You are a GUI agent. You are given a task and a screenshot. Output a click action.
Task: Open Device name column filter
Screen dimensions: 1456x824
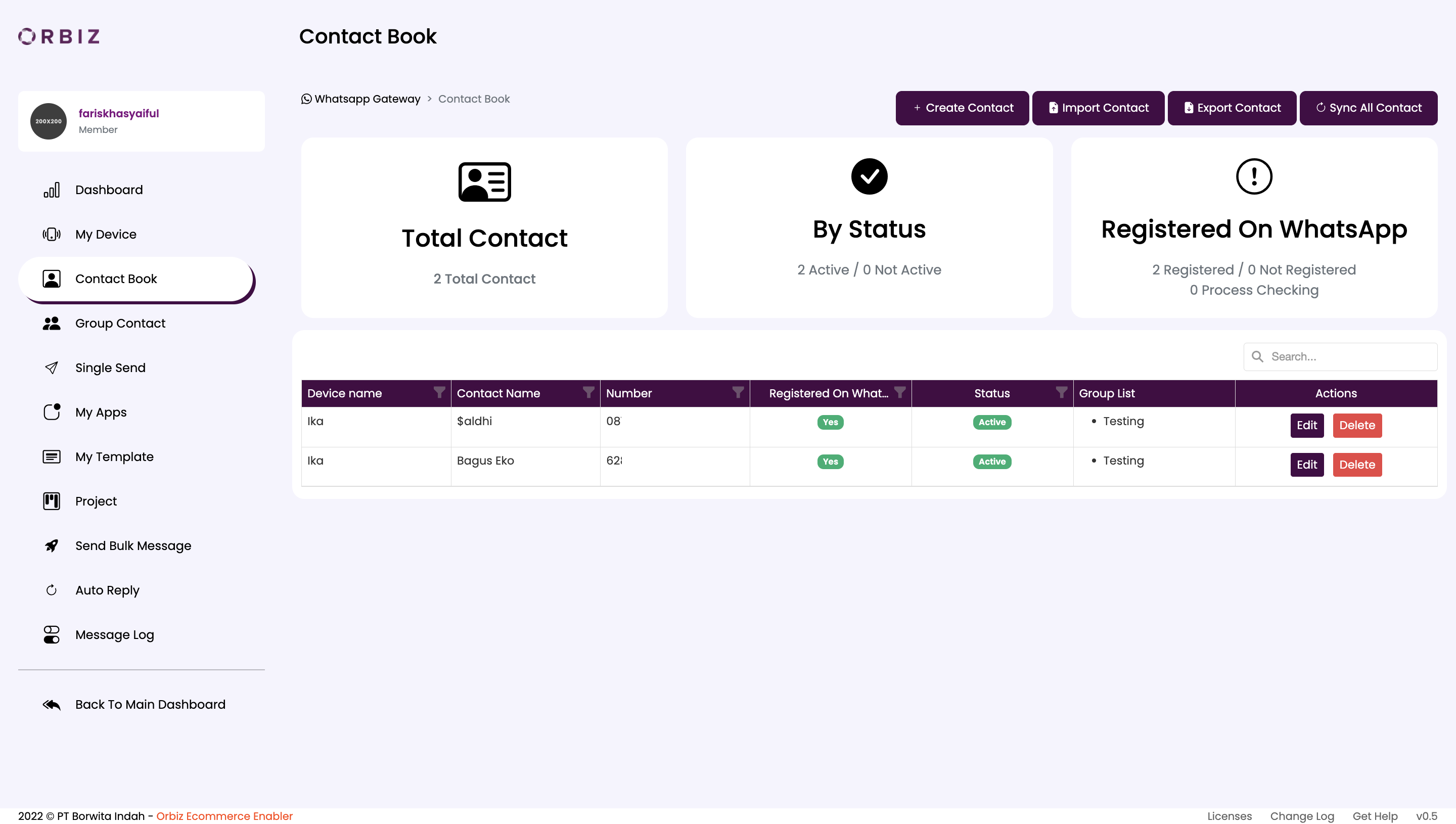439,392
